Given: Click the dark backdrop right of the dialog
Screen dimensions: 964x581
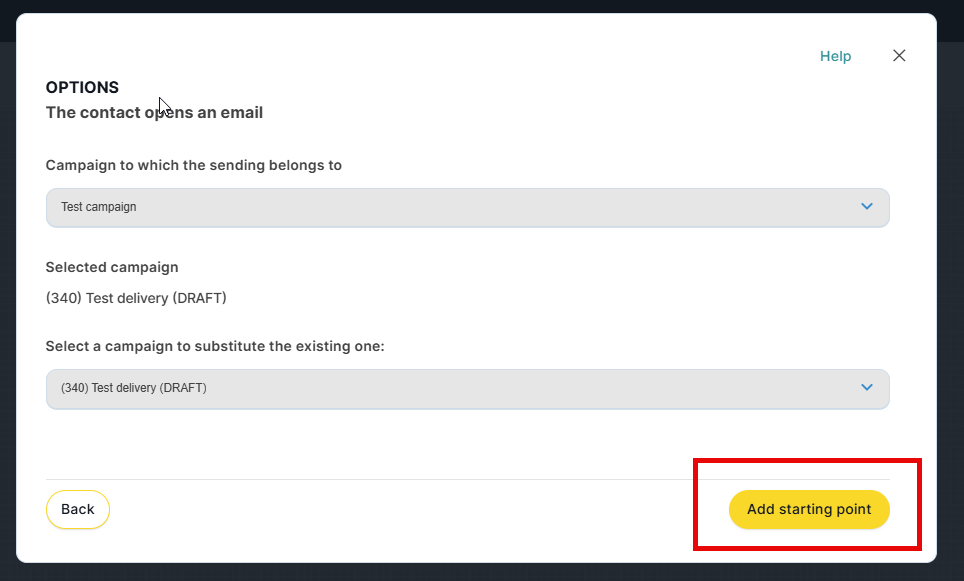Looking at the screenshot, I should (950, 300).
